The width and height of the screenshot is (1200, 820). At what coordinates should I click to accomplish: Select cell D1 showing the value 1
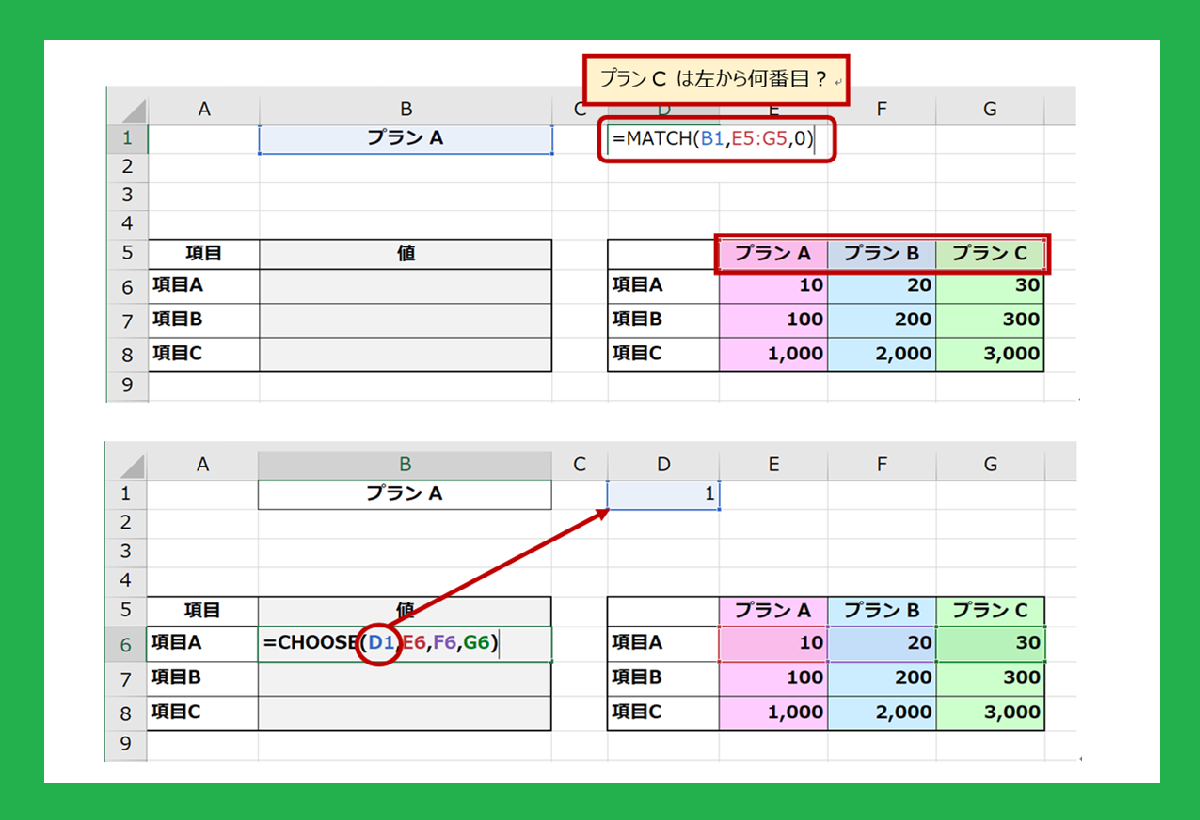tap(663, 494)
